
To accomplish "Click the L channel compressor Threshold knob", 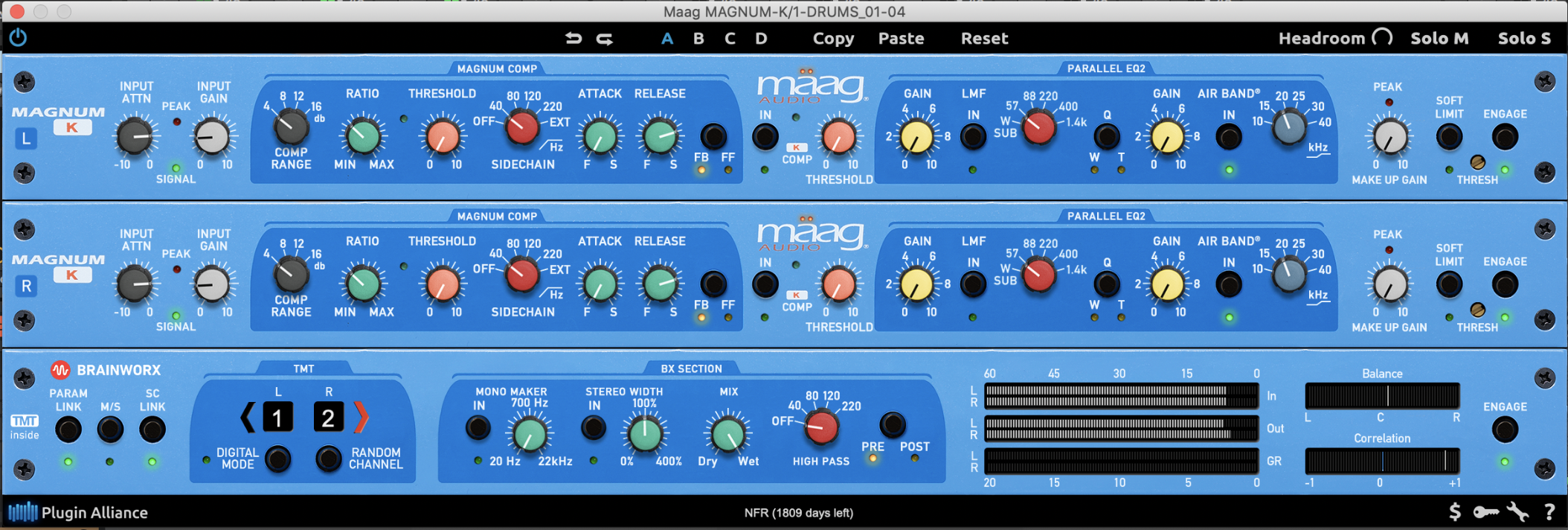I will click(443, 136).
